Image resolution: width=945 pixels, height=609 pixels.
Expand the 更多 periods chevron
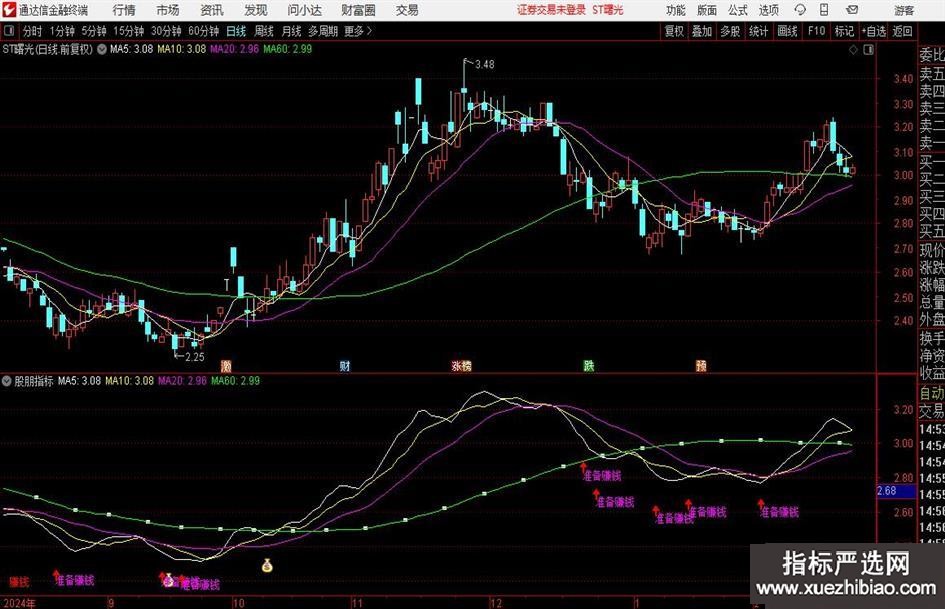pyautogui.click(x=369, y=31)
